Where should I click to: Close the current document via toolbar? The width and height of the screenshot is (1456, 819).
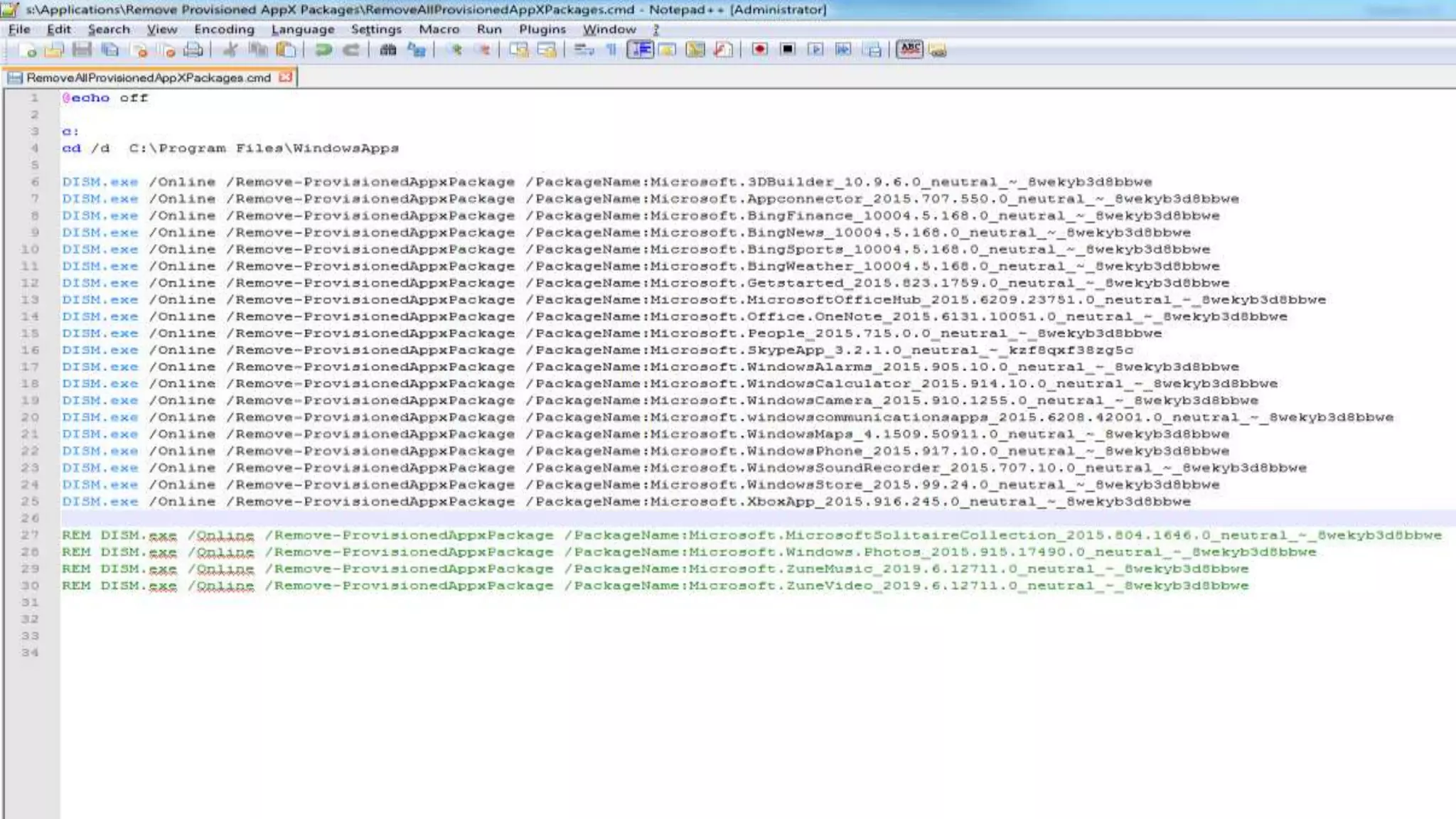[x=139, y=50]
